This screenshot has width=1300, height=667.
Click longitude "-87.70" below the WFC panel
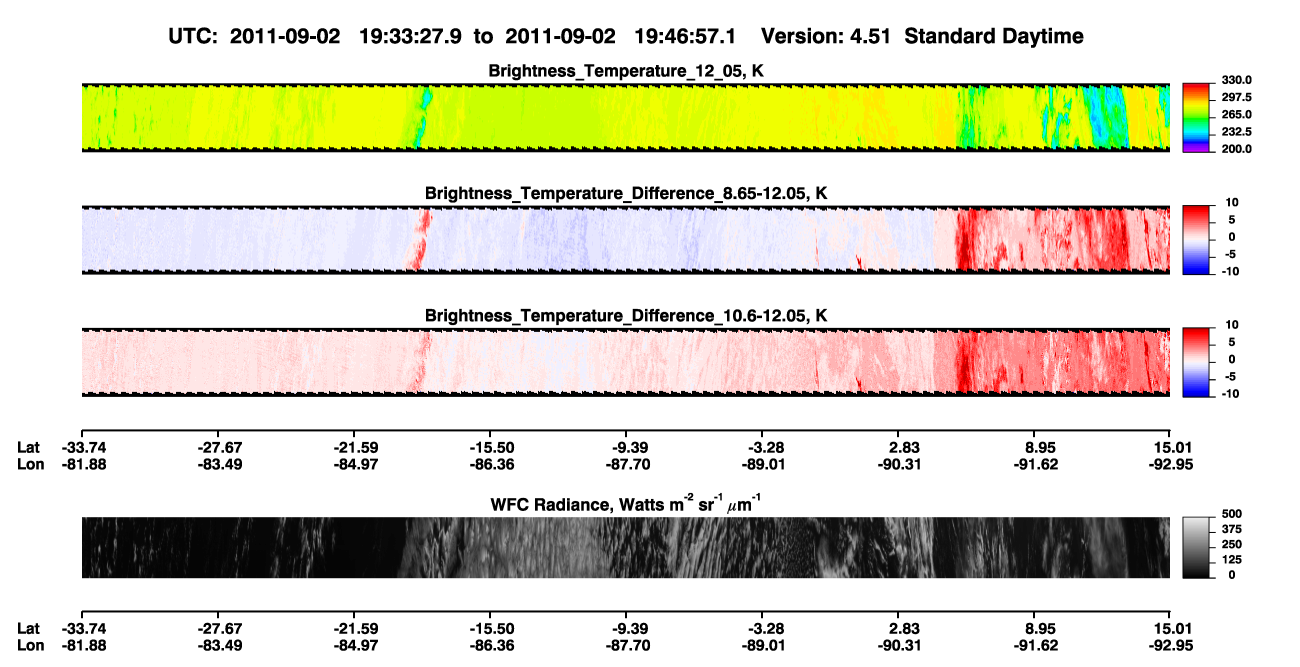[x=626, y=644]
